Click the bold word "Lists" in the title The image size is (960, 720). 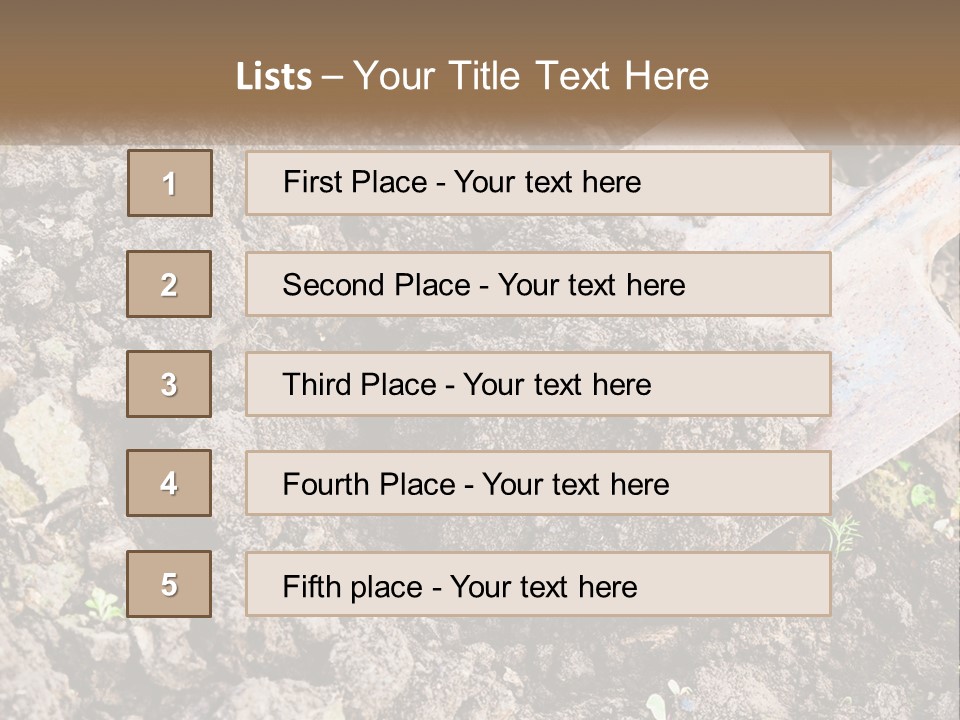click(x=274, y=77)
